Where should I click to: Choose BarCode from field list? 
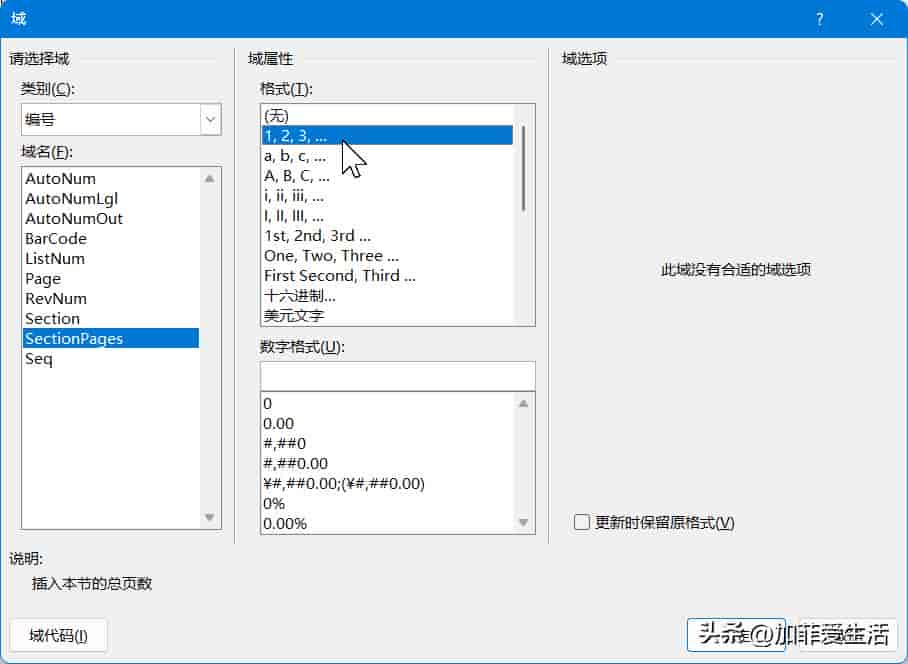click(110, 239)
